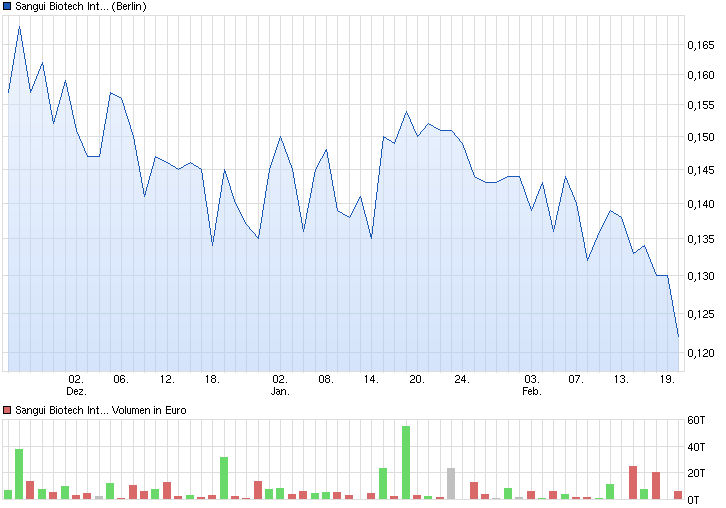The height and width of the screenshot is (508, 726).
Task: Click the '19.' February date label
Action: [x=667, y=379]
